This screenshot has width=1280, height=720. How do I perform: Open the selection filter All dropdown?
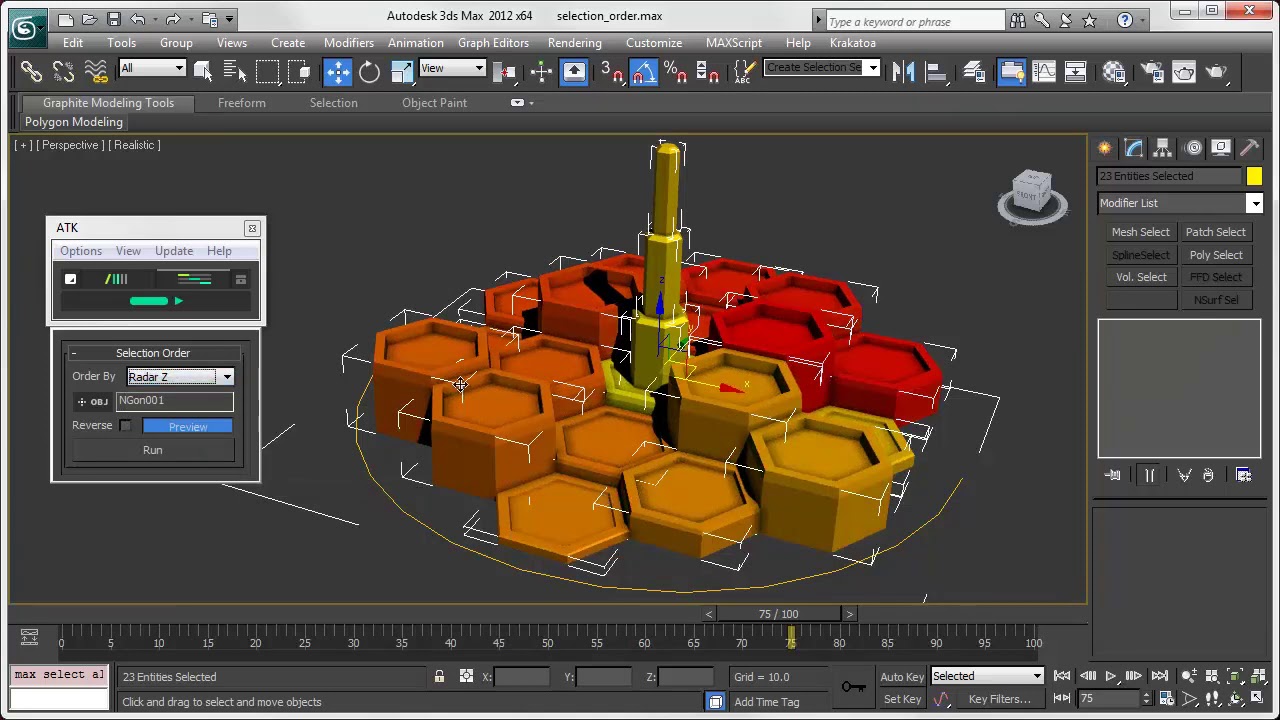179,69
